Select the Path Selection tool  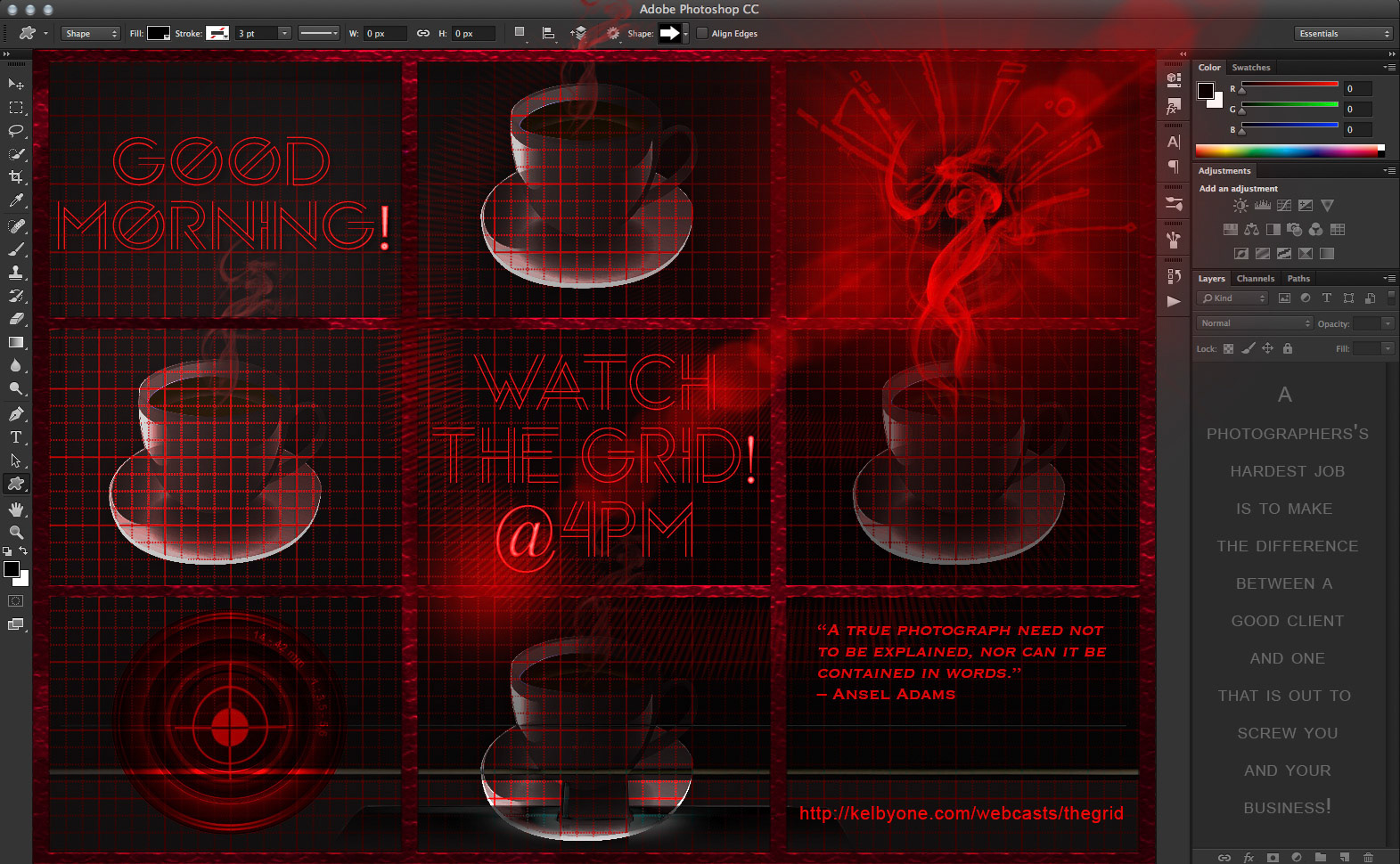(16, 461)
